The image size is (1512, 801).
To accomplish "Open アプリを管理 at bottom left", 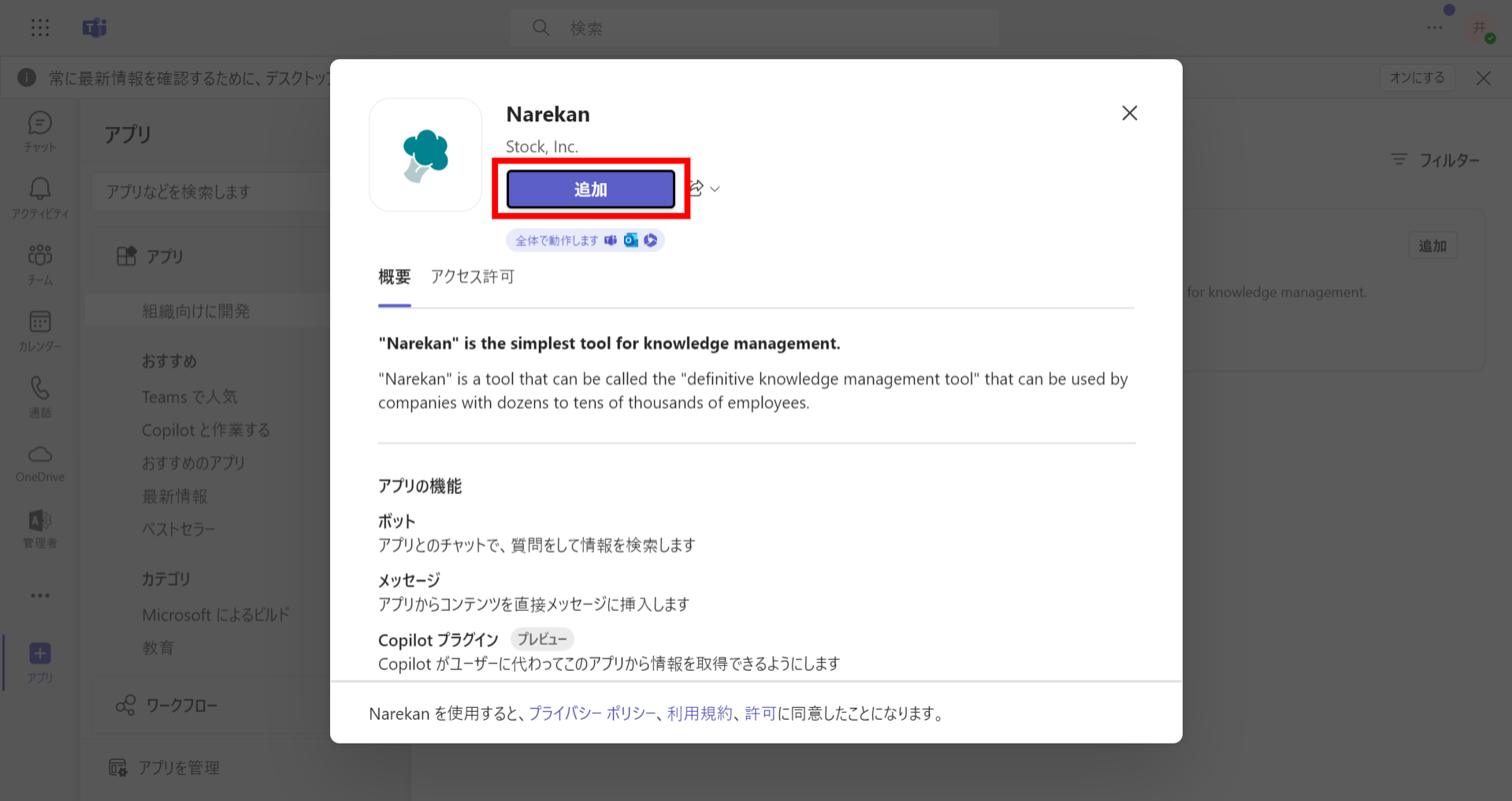I will 165,767.
